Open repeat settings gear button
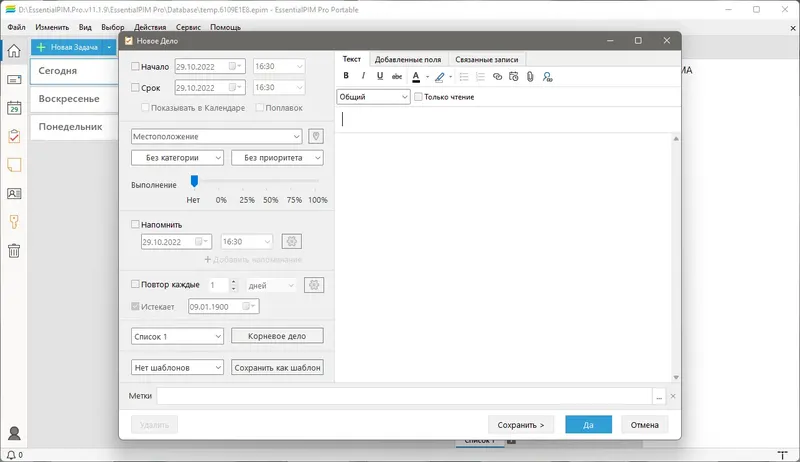Screen dimensions: 800x462 314,285
